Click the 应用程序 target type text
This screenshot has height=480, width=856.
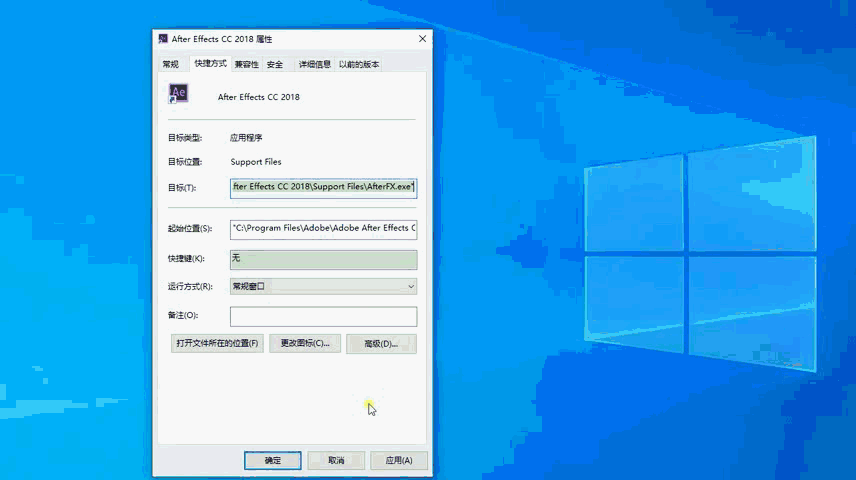(x=246, y=138)
